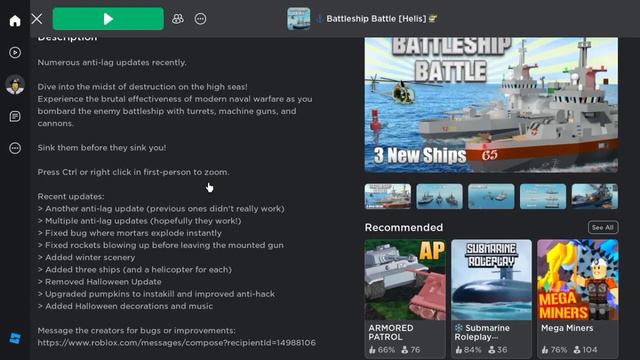Click the 'Recent updates:' line
This screenshot has height=360, width=640.
click(x=71, y=196)
